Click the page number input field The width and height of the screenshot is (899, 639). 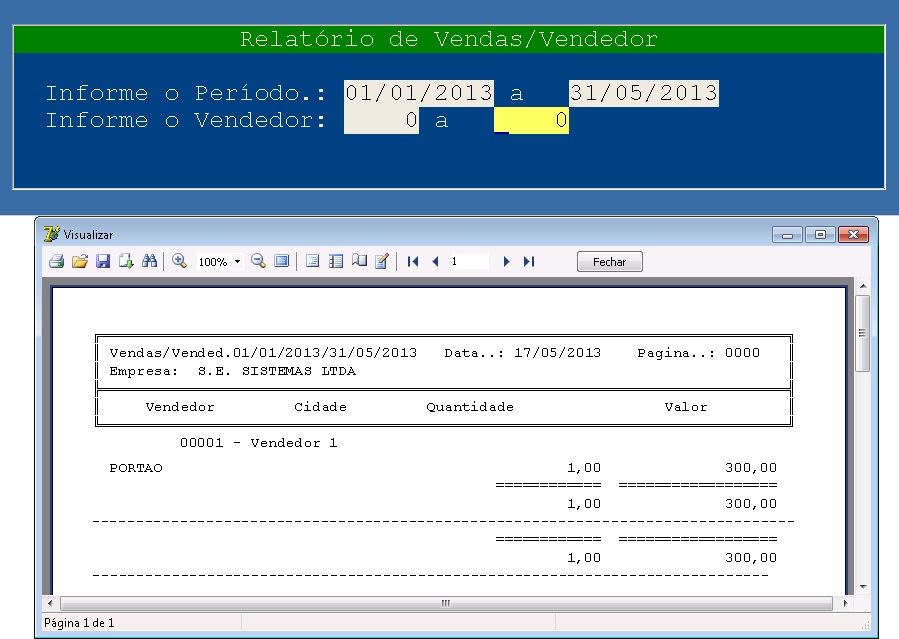point(468,261)
